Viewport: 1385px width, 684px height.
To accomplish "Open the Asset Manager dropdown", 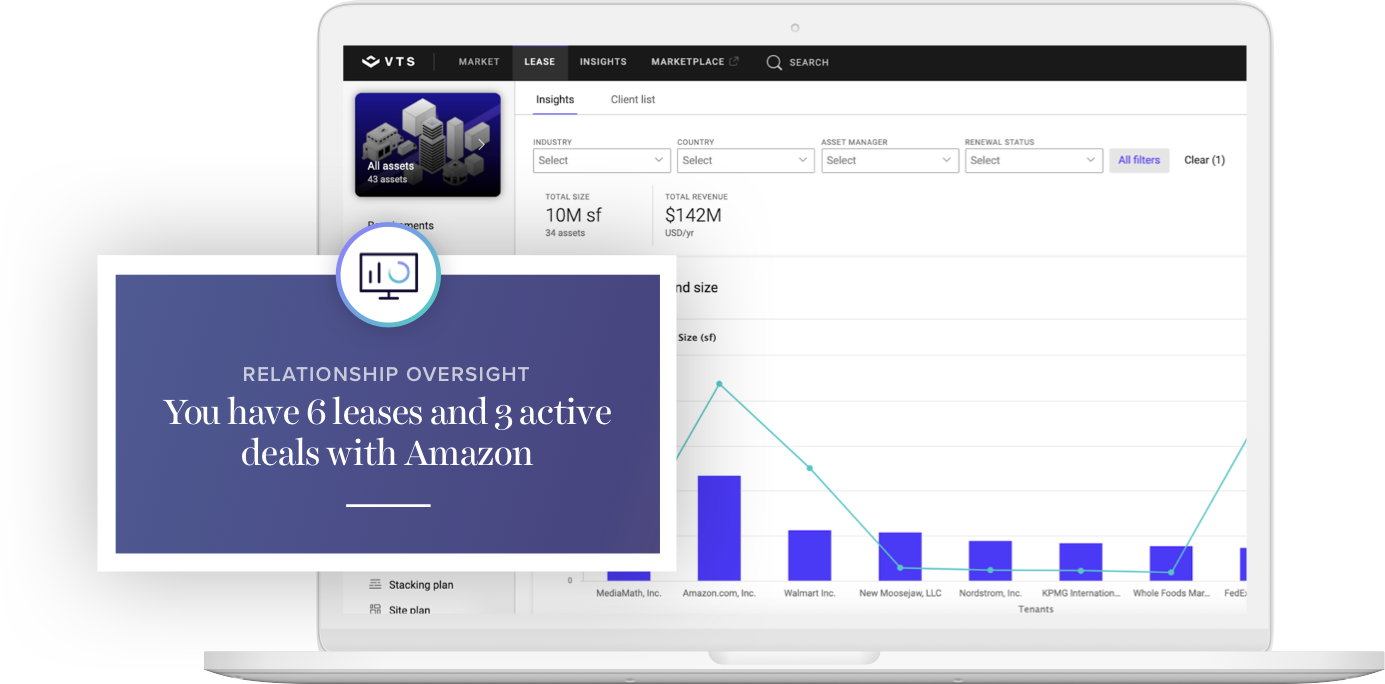I will pyautogui.click(x=889, y=160).
